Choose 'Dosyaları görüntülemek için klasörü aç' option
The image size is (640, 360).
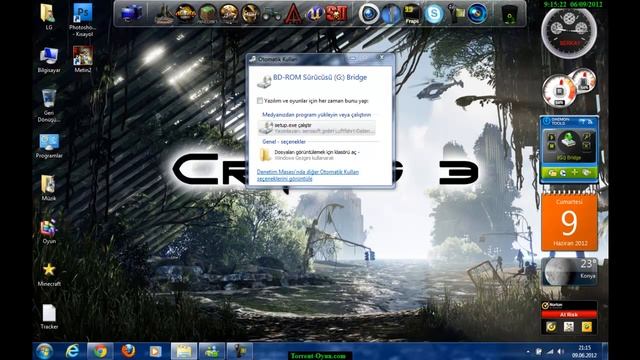(317, 155)
